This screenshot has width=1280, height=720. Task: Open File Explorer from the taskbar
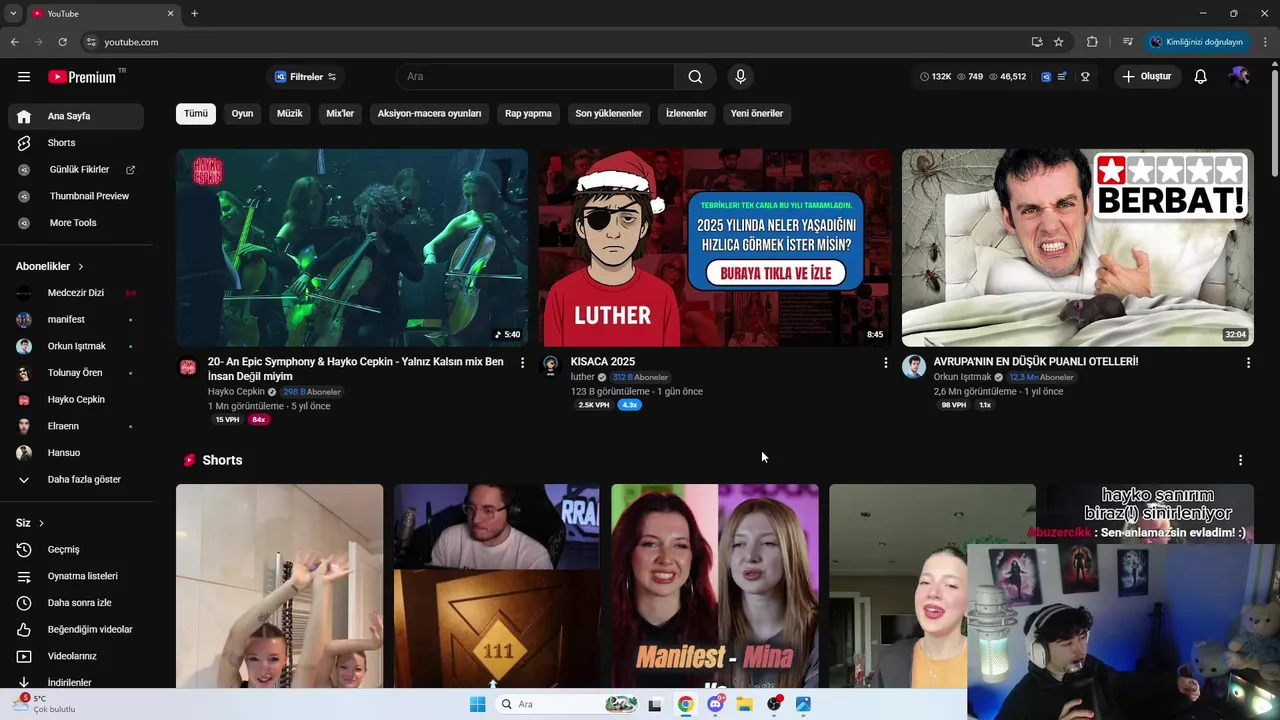[x=744, y=704]
